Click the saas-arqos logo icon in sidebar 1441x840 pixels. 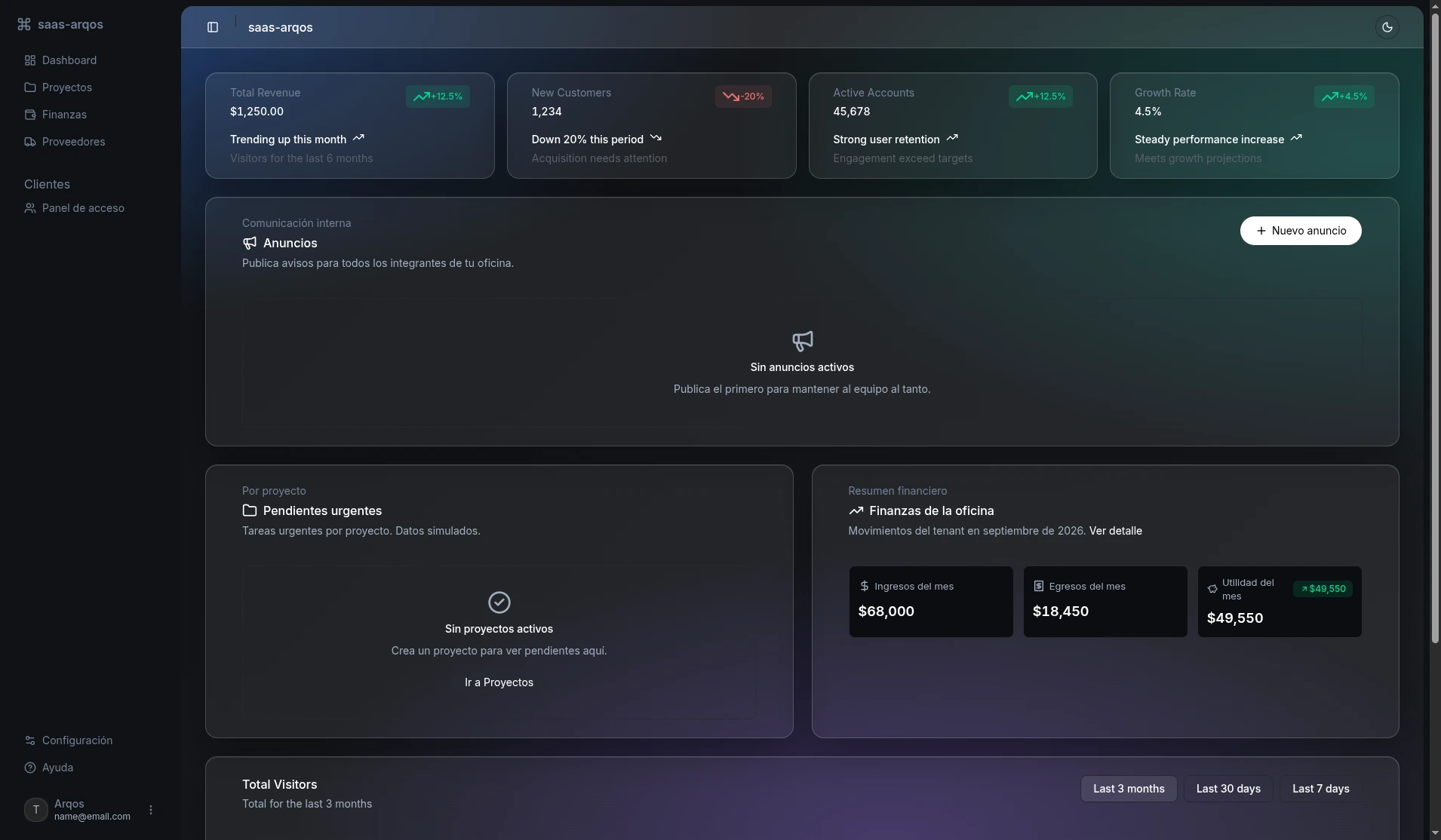[x=24, y=24]
